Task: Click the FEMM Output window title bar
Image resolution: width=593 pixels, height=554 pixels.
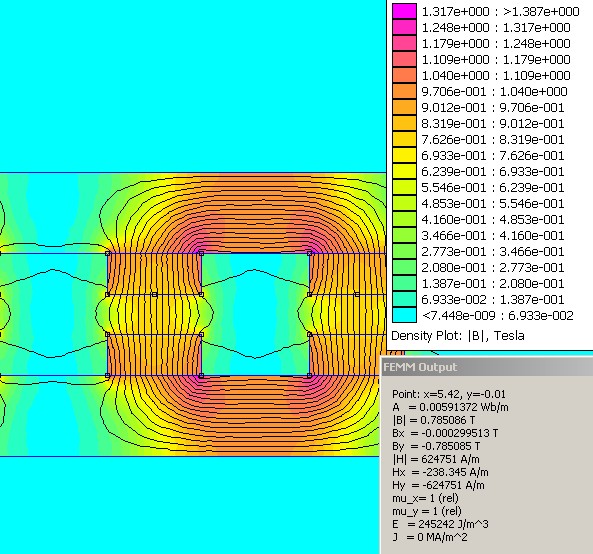Action: click(x=487, y=367)
